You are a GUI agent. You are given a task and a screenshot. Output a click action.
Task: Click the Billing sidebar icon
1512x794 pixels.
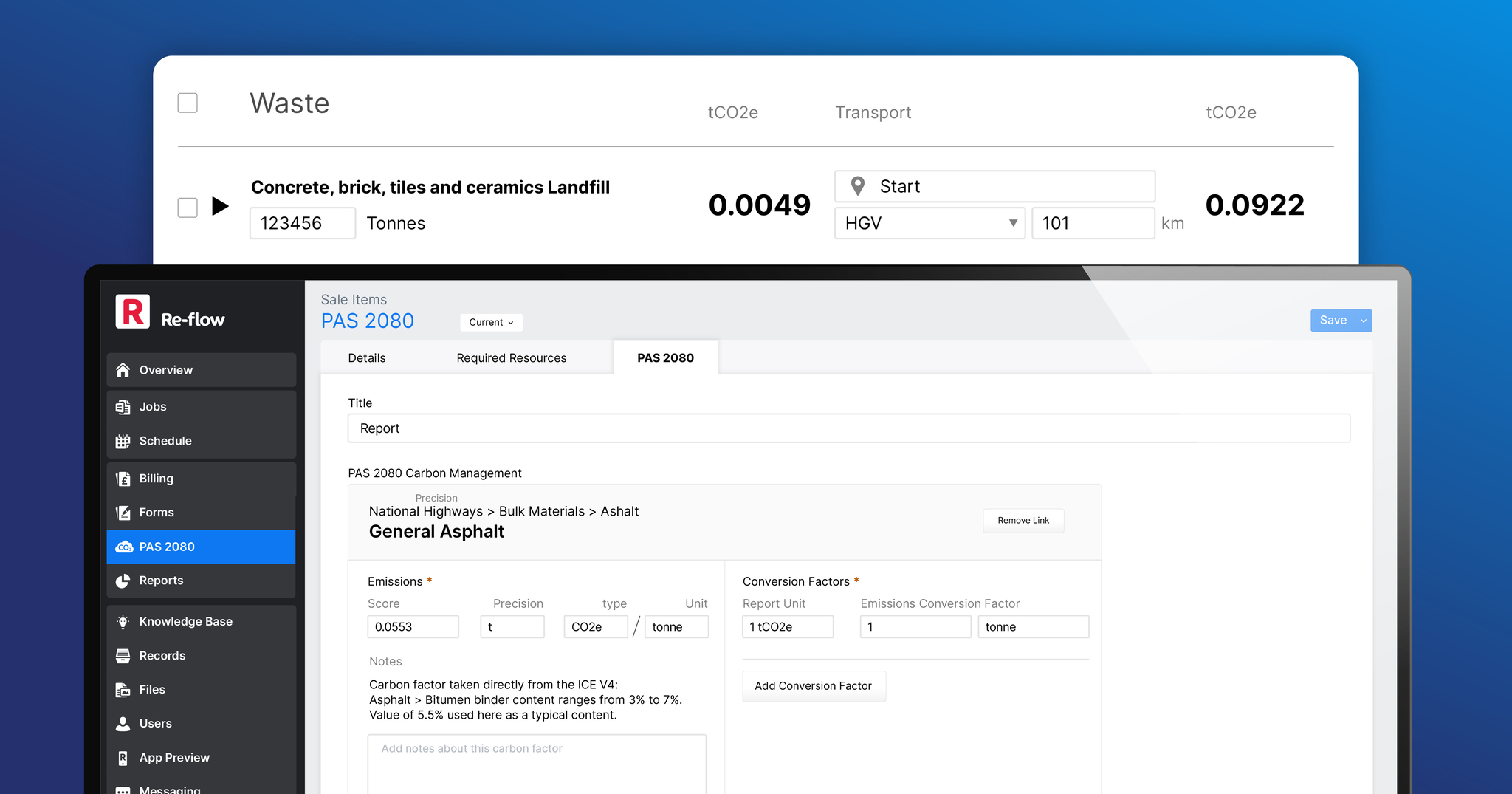tap(123, 479)
